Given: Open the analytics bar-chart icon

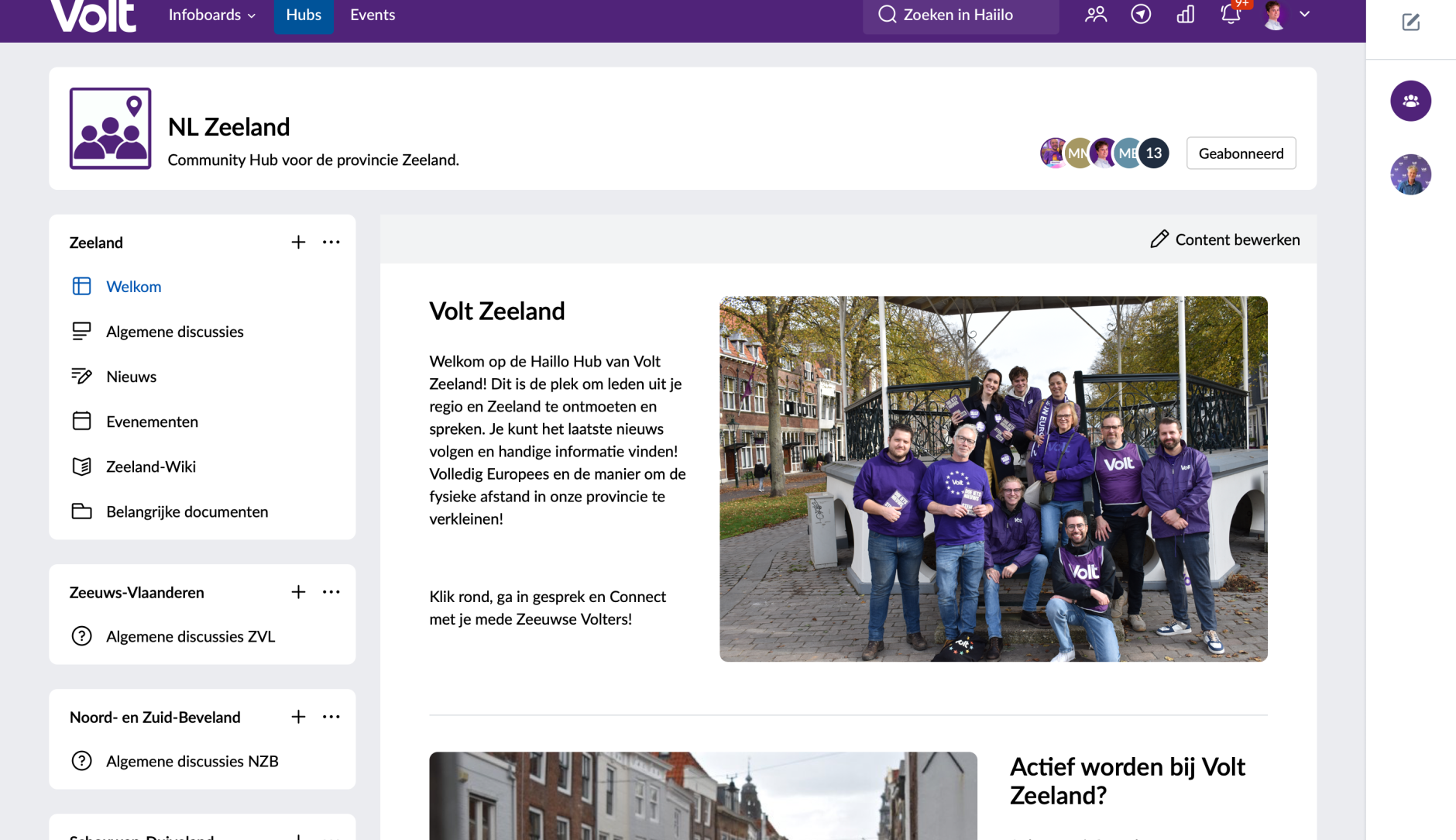Looking at the screenshot, I should click(x=1186, y=14).
